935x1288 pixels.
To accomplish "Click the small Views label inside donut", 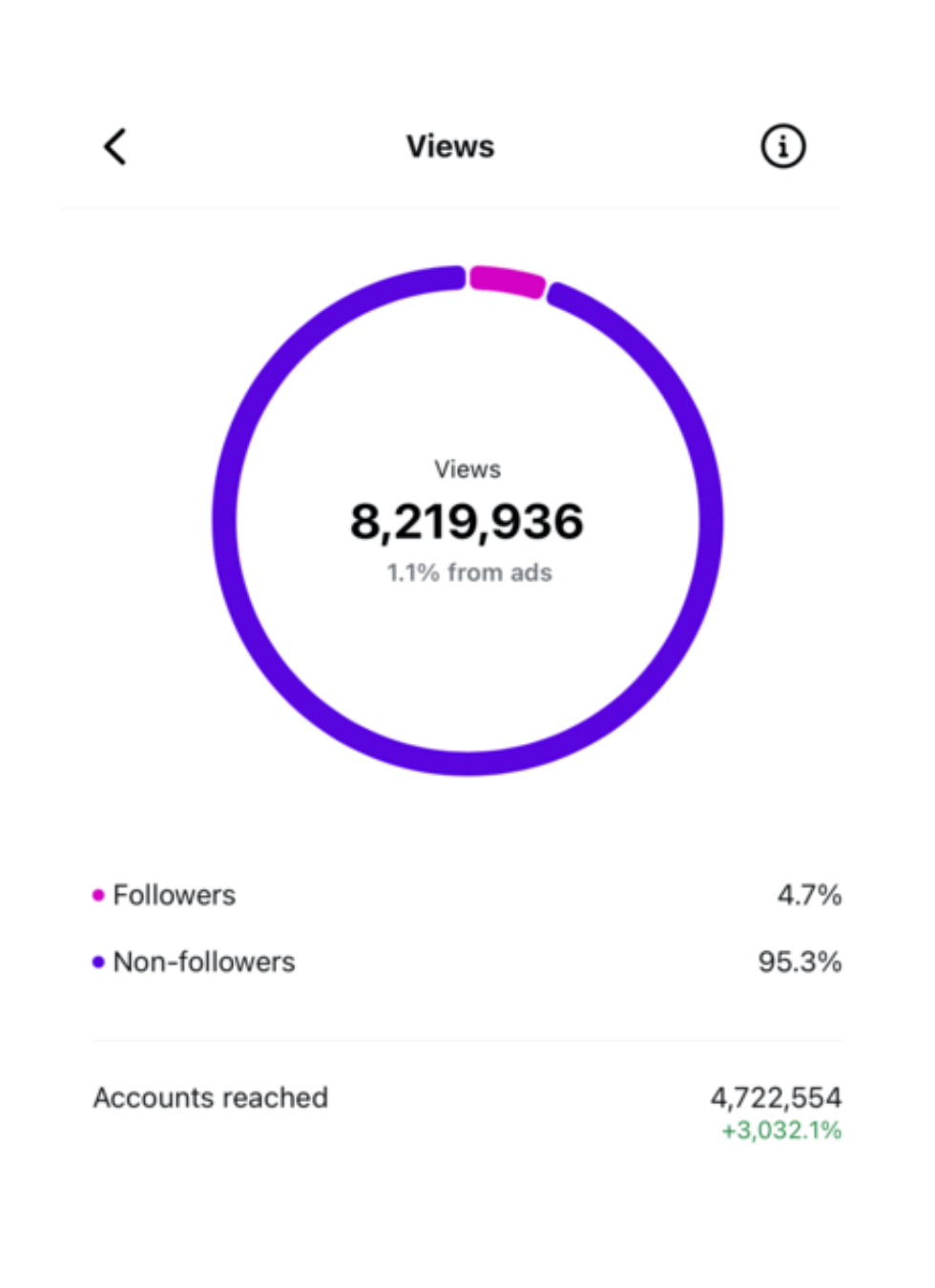I will click(x=467, y=469).
